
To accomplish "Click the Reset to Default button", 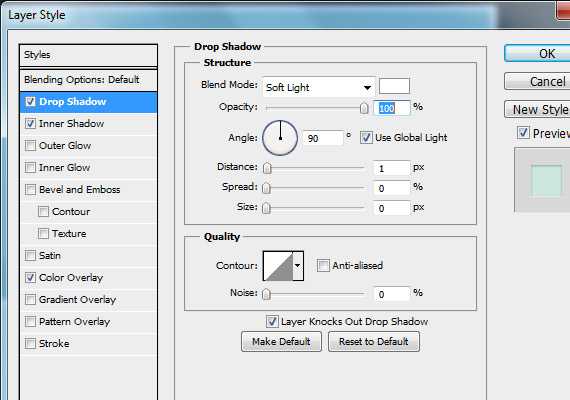I will (374, 341).
